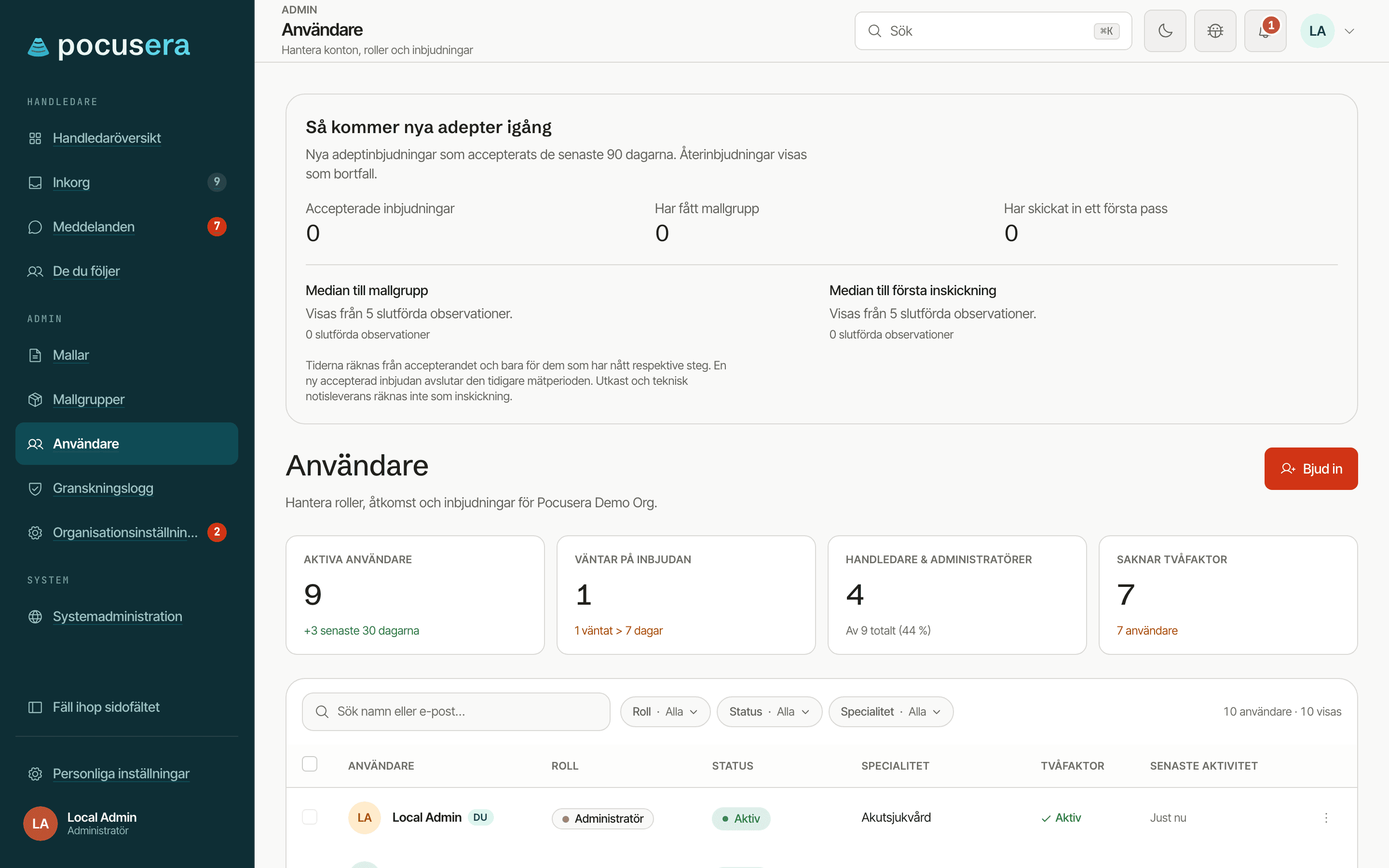This screenshot has width=1389, height=868.
Task: Click the Bjud in invite button
Action: 1310,468
